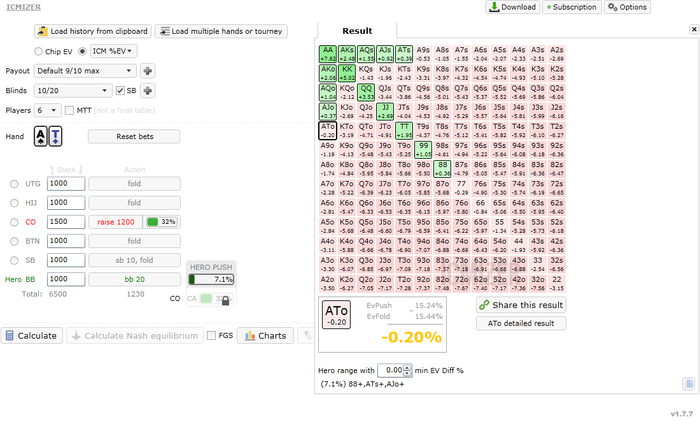700x426 pixels.
Task: Click Share this result link
Action: (x=521, y=305)
